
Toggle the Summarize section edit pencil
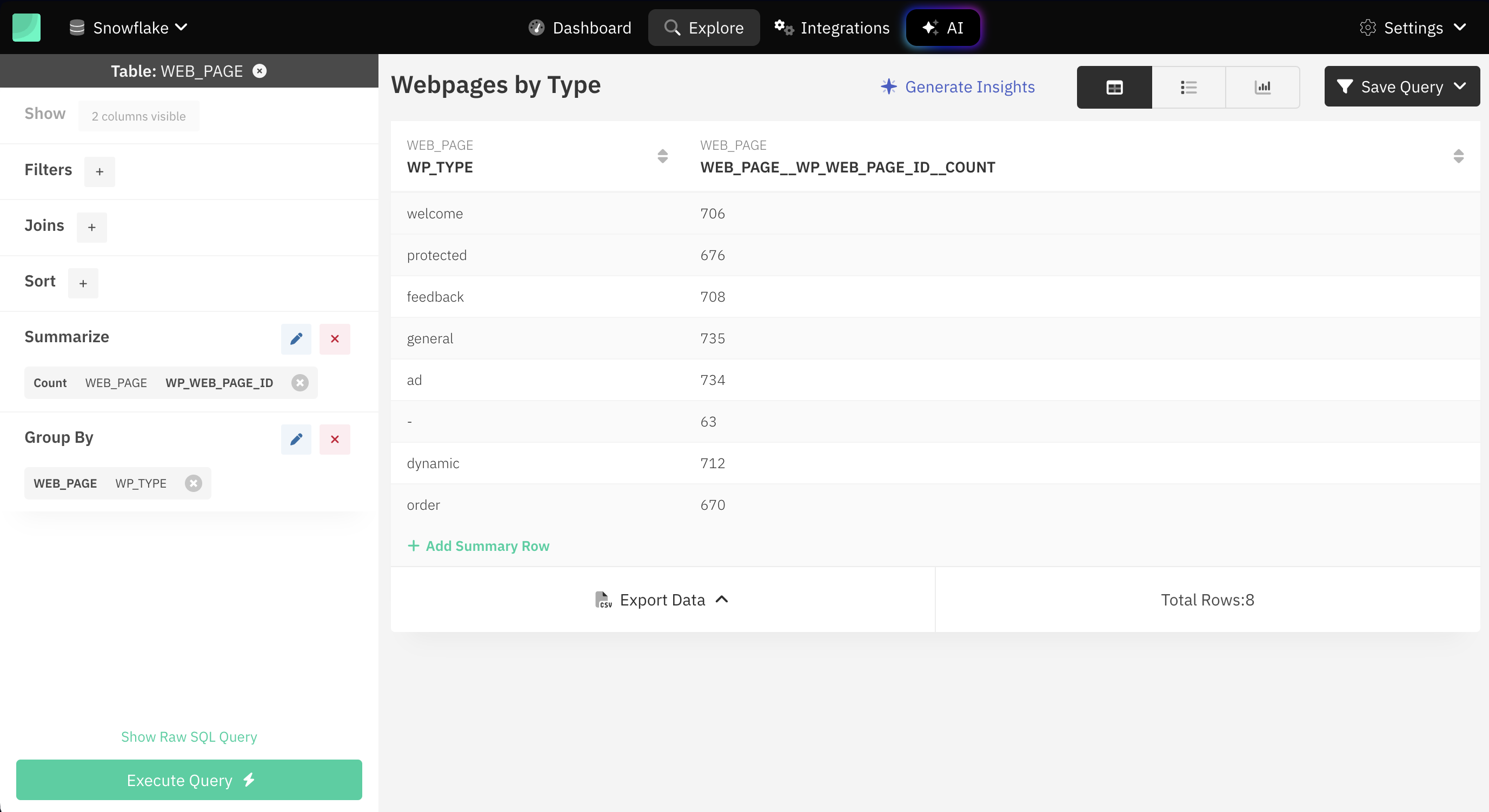(x=296, y=338)
